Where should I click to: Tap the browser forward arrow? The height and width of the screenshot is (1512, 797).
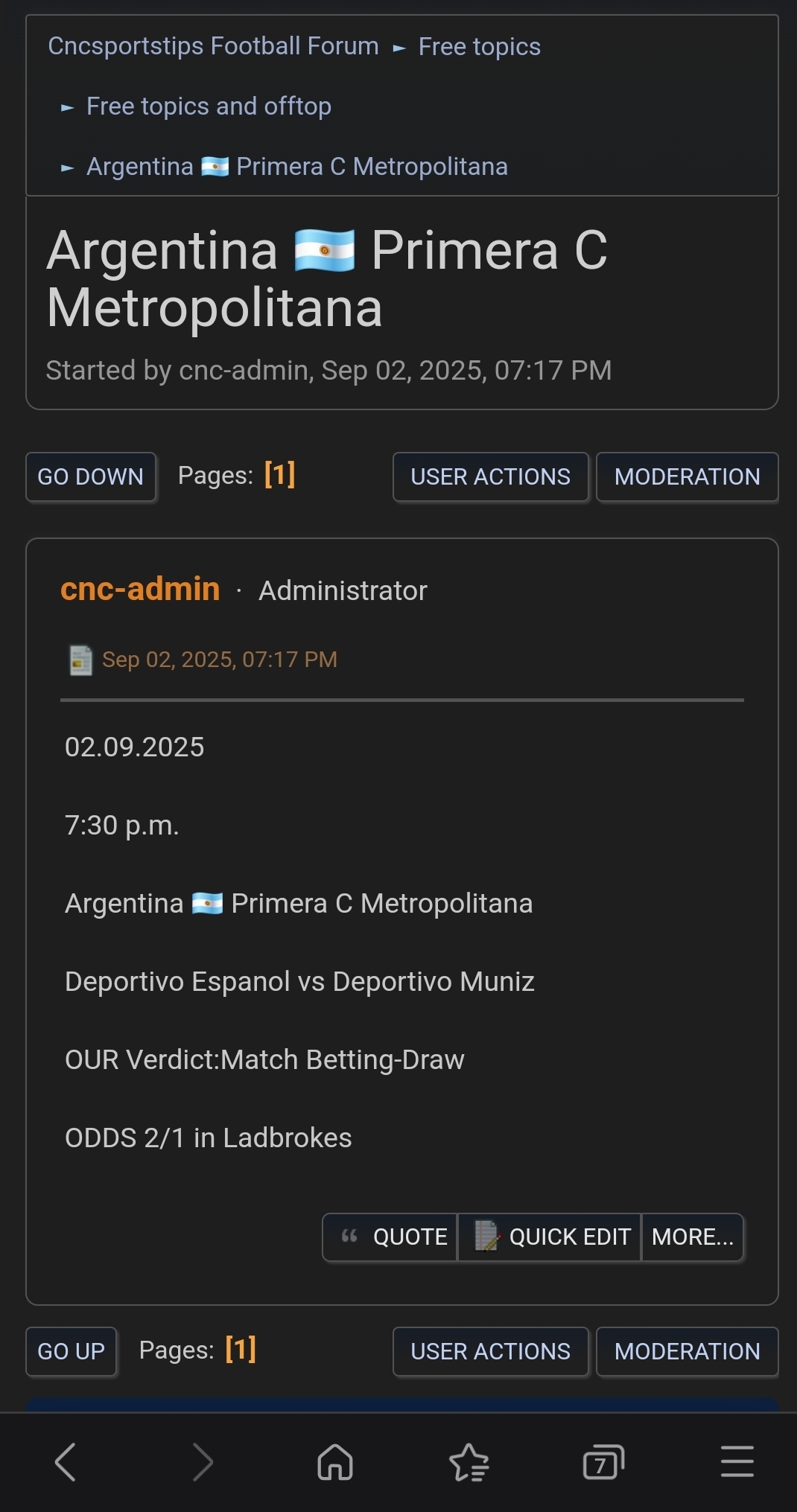click(202, 1461)
